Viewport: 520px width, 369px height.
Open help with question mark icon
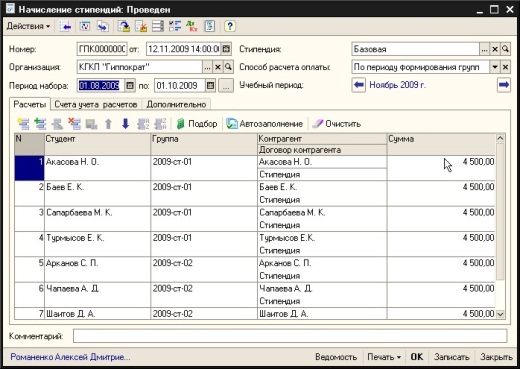[230, 26]
